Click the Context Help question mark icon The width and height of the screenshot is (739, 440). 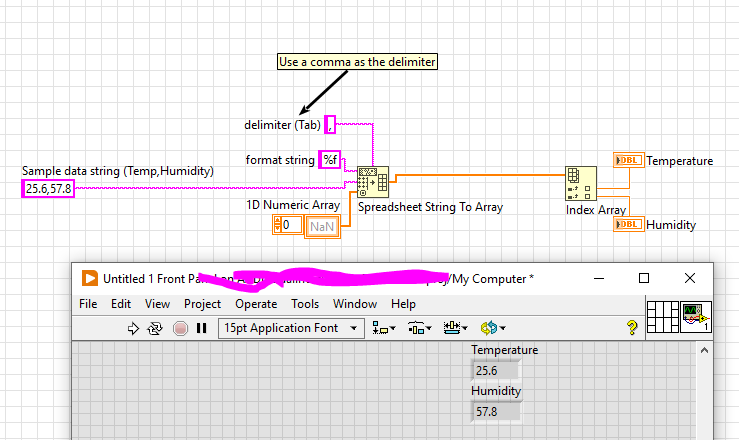click(x=632, y=328)
